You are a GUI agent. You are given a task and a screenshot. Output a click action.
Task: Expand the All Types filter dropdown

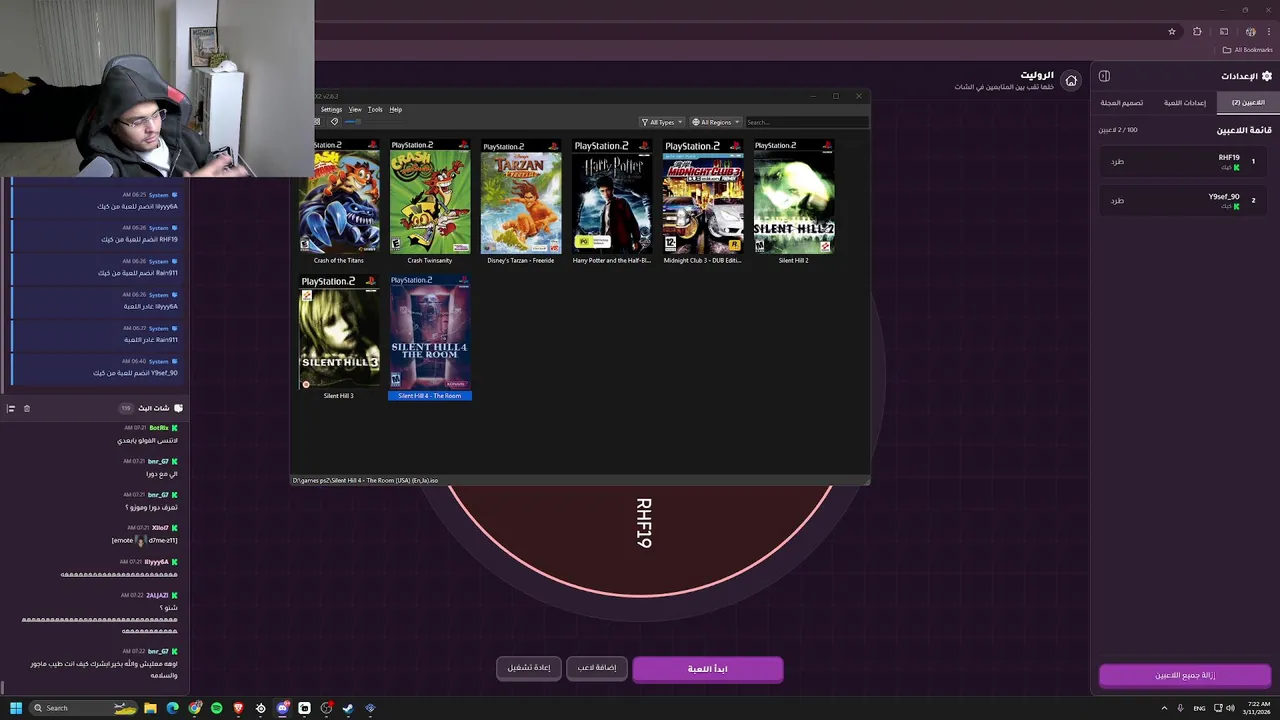pyautogui.click(x=662, y=122)
